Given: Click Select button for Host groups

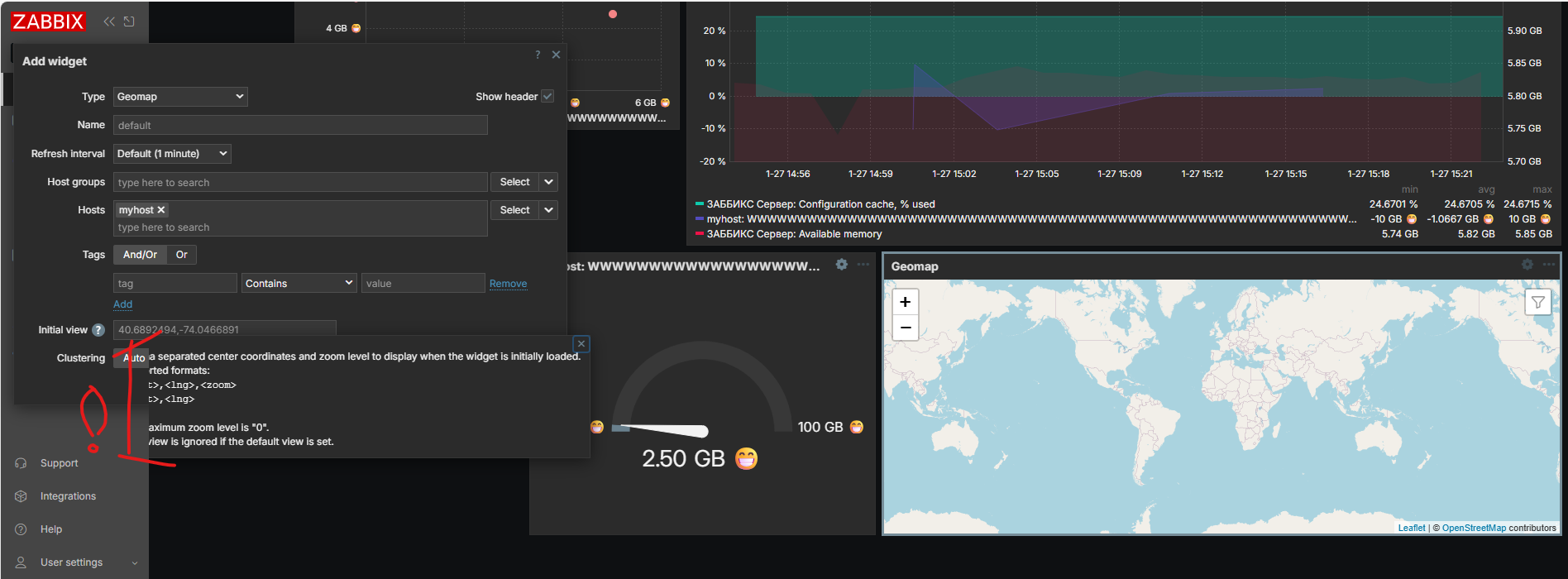Looking at the screenshot, I should coord(514,182).
